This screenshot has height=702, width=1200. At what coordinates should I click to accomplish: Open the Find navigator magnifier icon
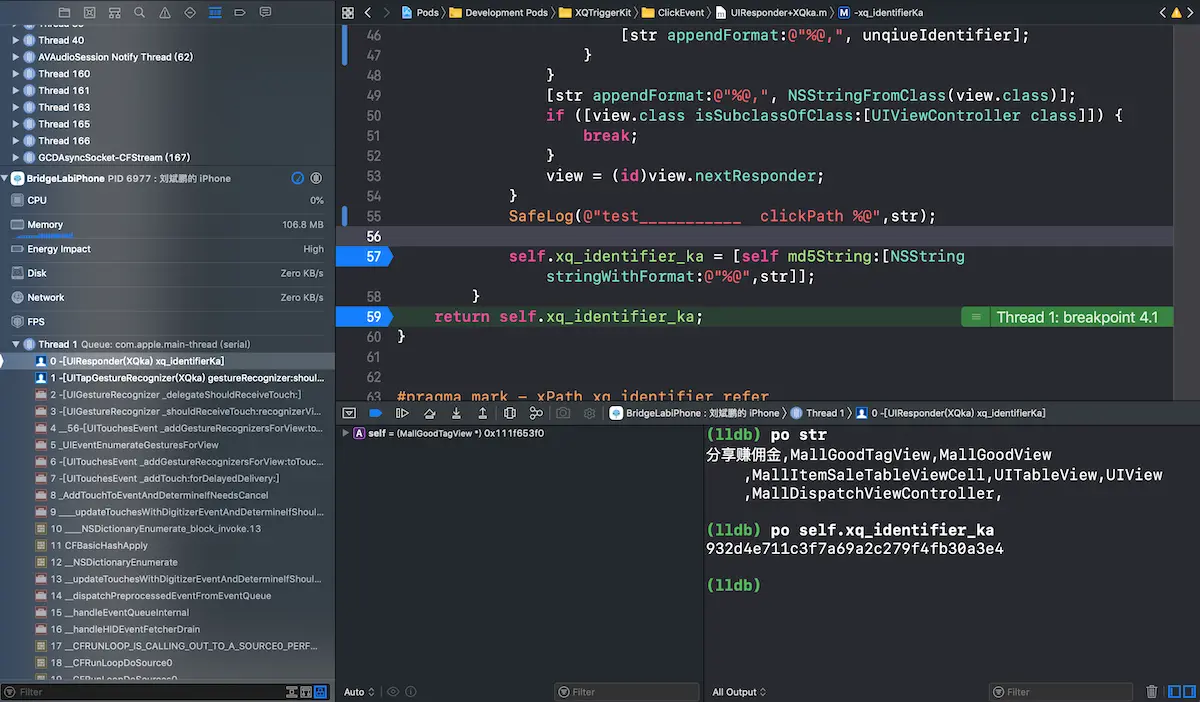click(x=139, y=13)
